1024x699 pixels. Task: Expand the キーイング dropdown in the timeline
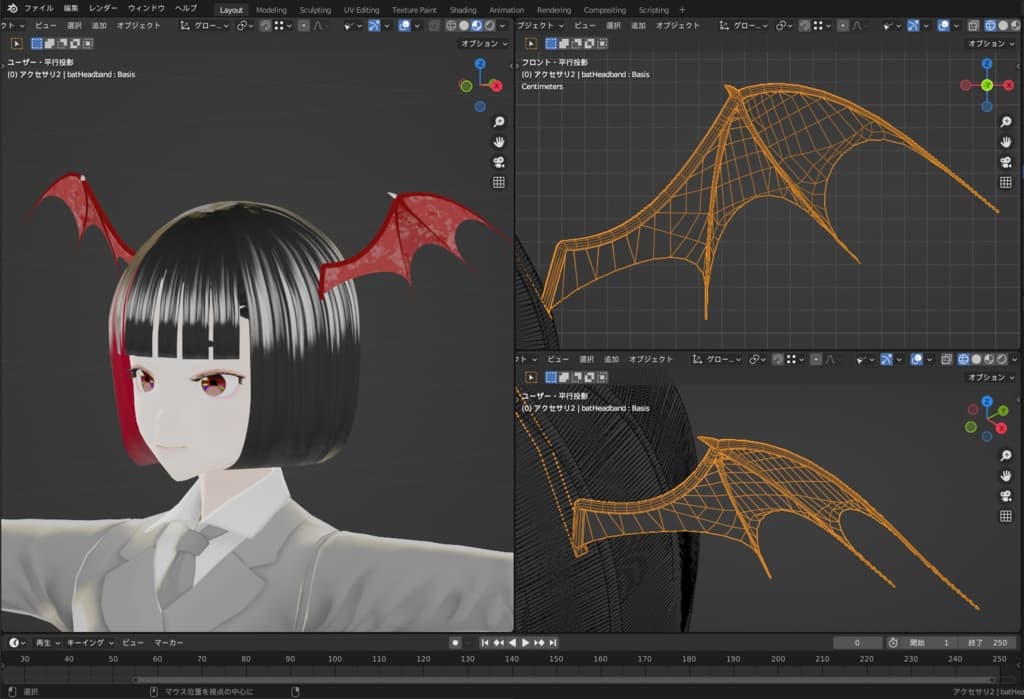click(x=90, y=643)
